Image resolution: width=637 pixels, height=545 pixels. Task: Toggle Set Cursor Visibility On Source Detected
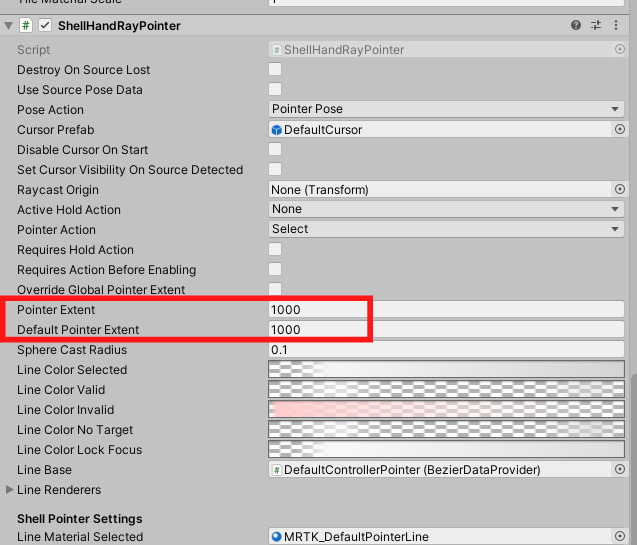pos(275,169)
